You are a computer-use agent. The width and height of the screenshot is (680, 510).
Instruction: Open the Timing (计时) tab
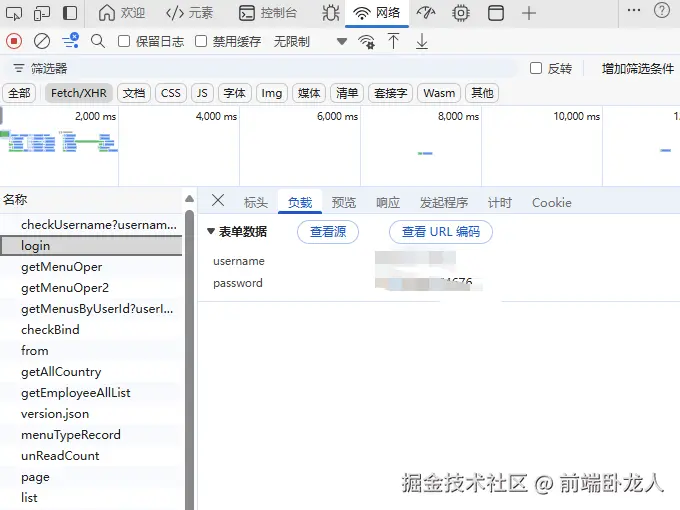[x=500, y=203]
